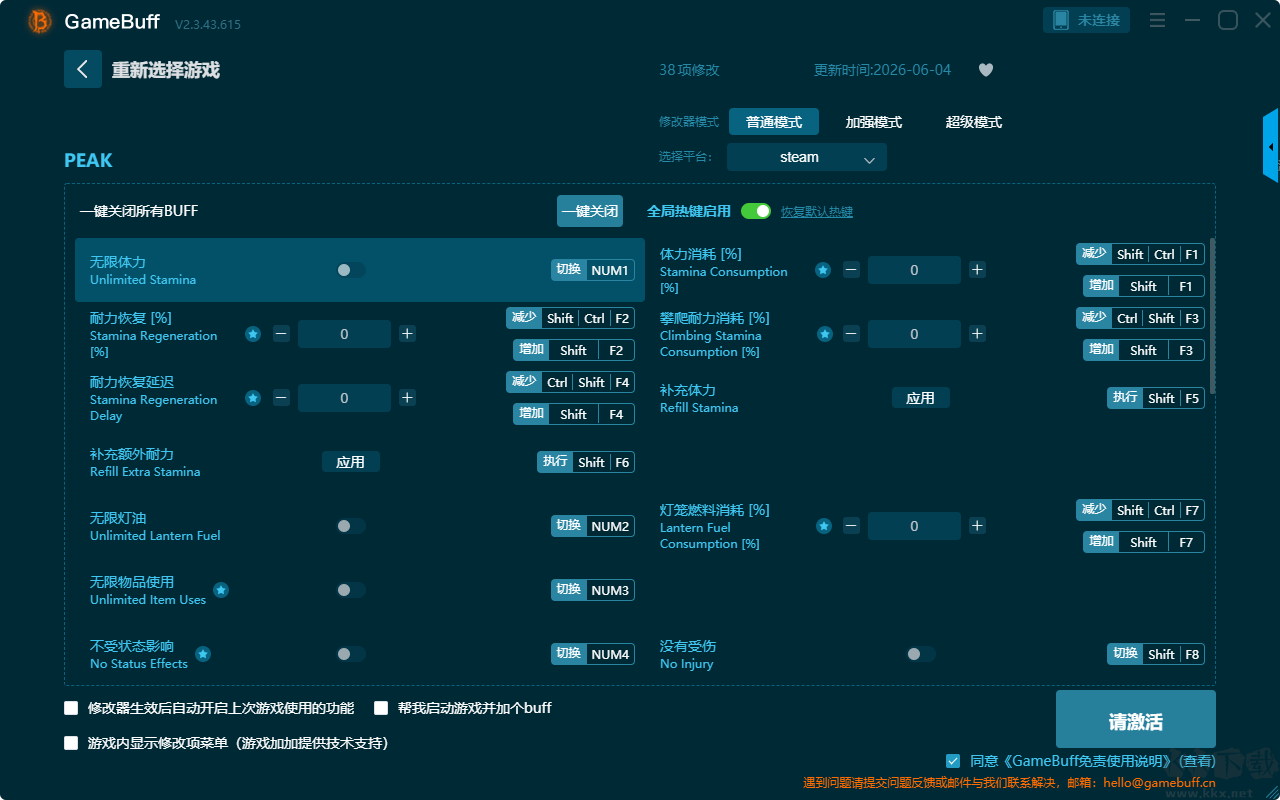Click the 请激活 activate button
The image size is (1280, 800).
click(1136, 720)
